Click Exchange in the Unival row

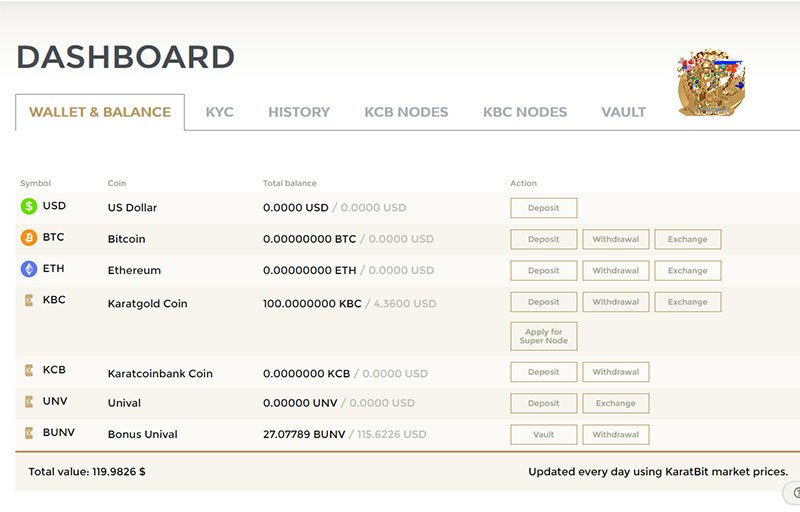[x=616, y=403]
